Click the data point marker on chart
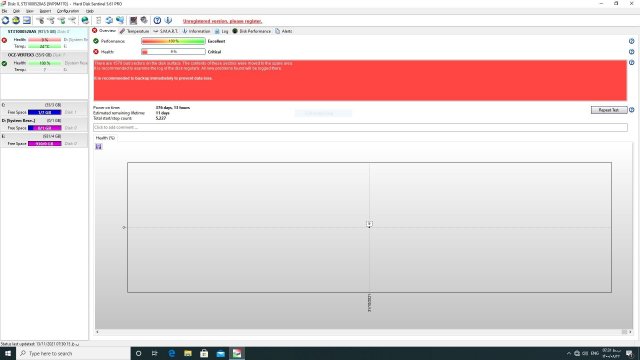Viewport: 640px width, 360px height. click(x=369, y=224)
